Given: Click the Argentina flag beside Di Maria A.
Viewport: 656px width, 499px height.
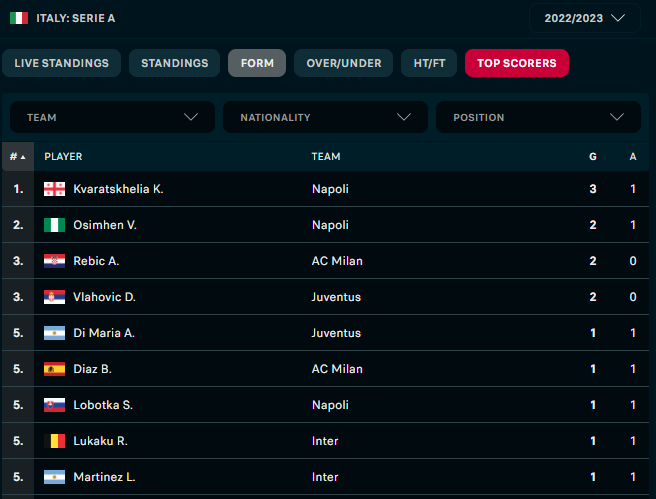Looking at the screenshot, I should pos(54,333).
